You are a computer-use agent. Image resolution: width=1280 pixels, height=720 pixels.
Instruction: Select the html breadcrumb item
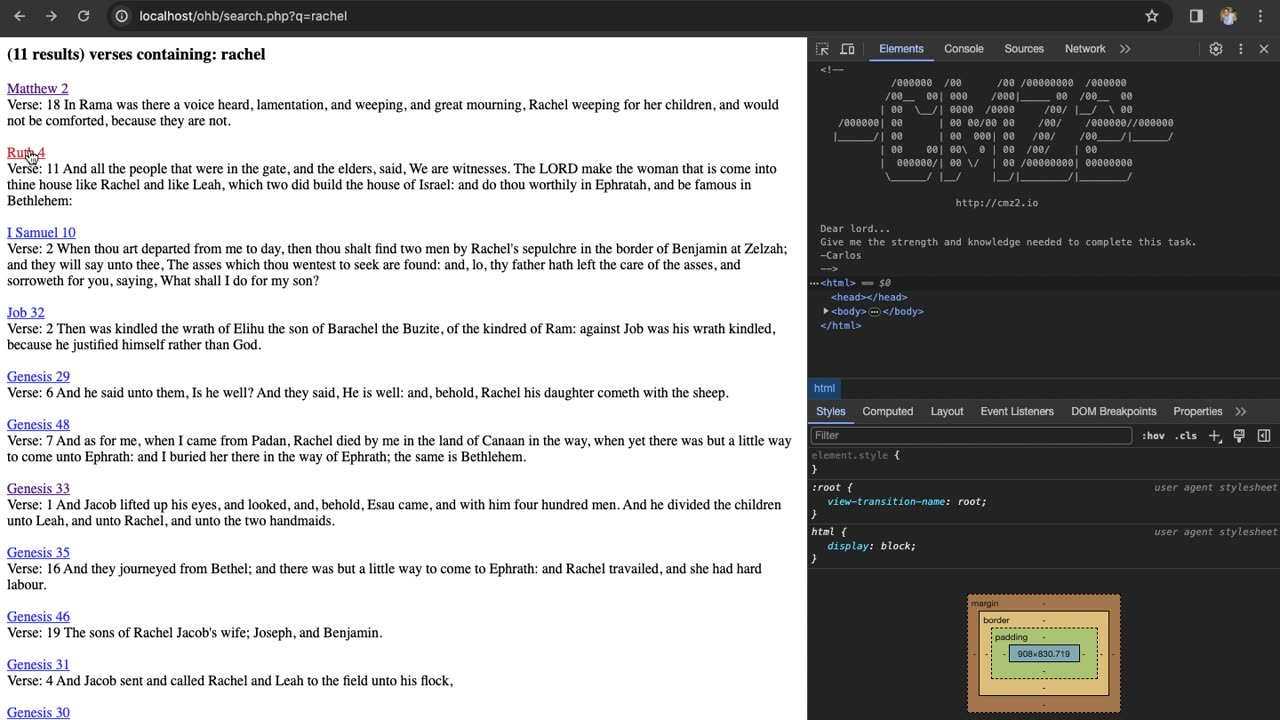824,389
